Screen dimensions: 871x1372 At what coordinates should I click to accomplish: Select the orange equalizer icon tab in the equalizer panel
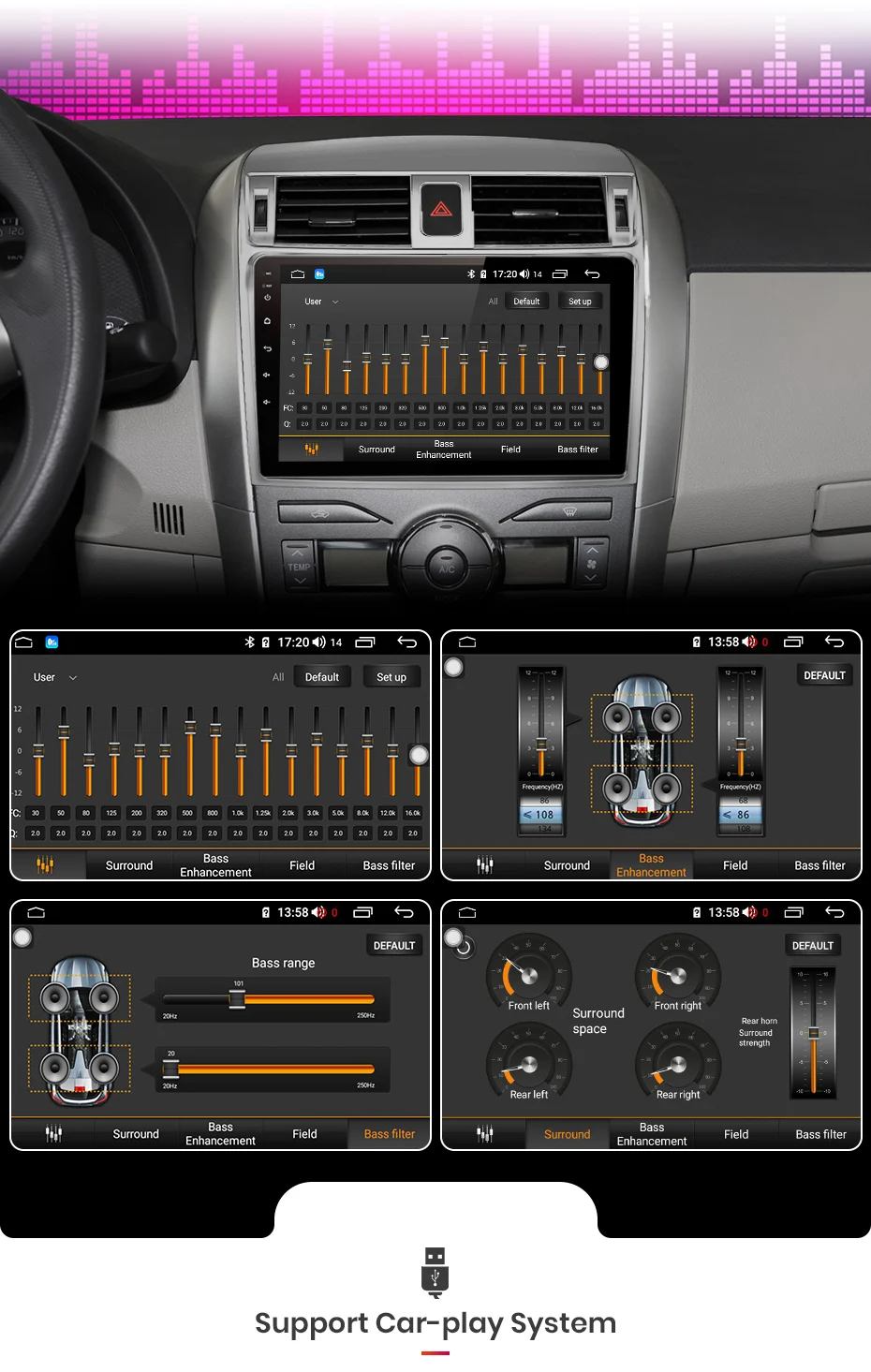pos(45,865)
